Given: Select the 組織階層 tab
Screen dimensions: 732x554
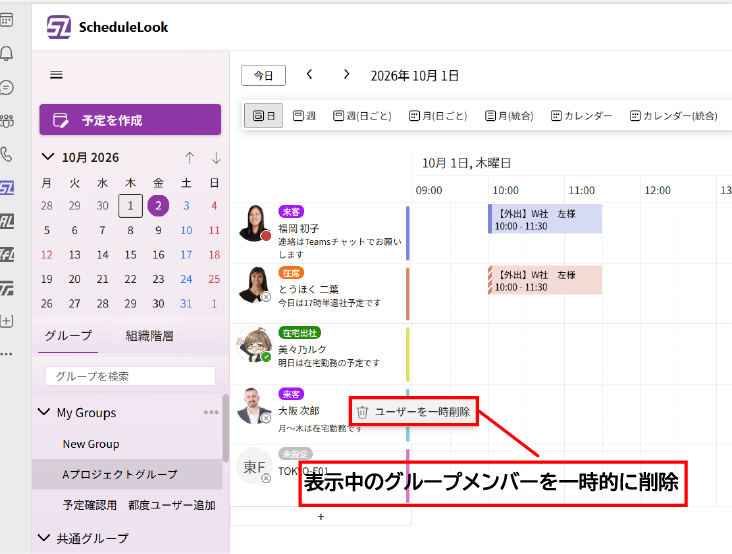Looking at the screenshot, I should [x=149, y=336].
